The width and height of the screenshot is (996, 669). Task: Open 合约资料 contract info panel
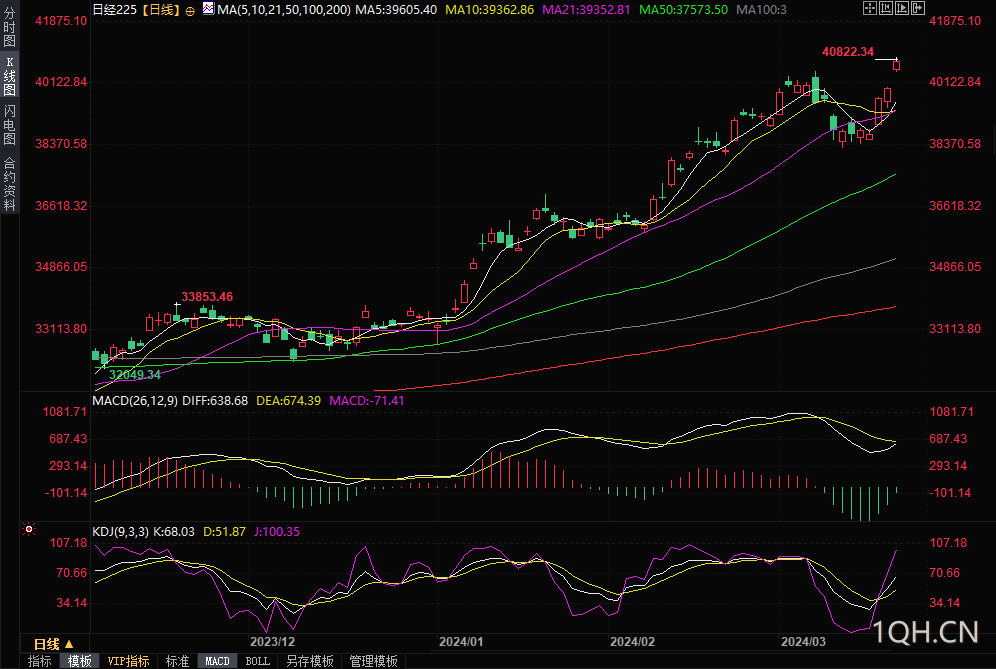pyautogui.click(x=10, y=184)
